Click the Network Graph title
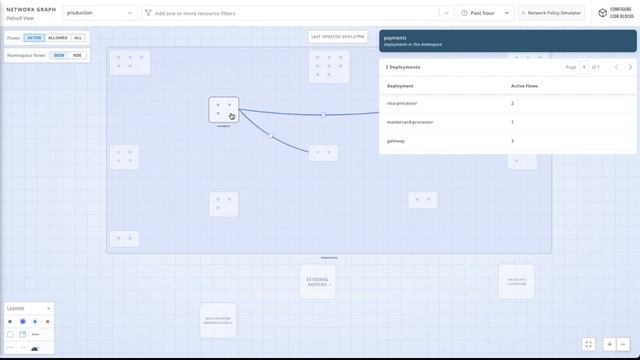The image size is (640, 360). coord(31,9)
